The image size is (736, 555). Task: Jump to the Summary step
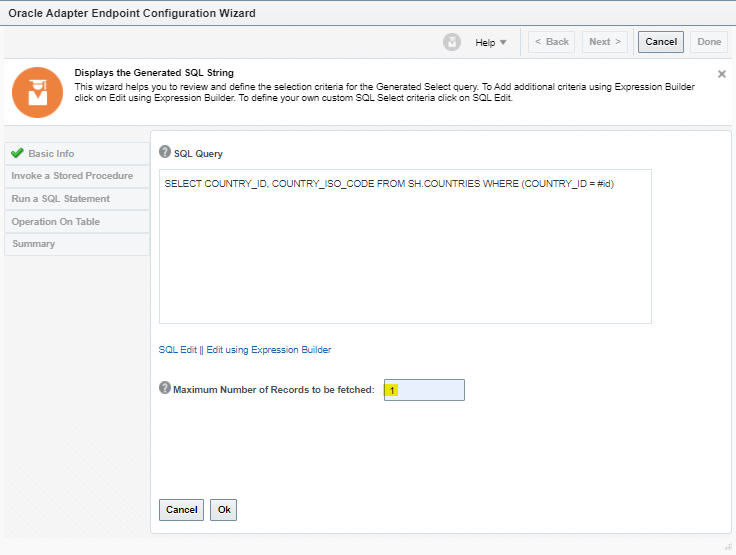[x=34, y=244]
